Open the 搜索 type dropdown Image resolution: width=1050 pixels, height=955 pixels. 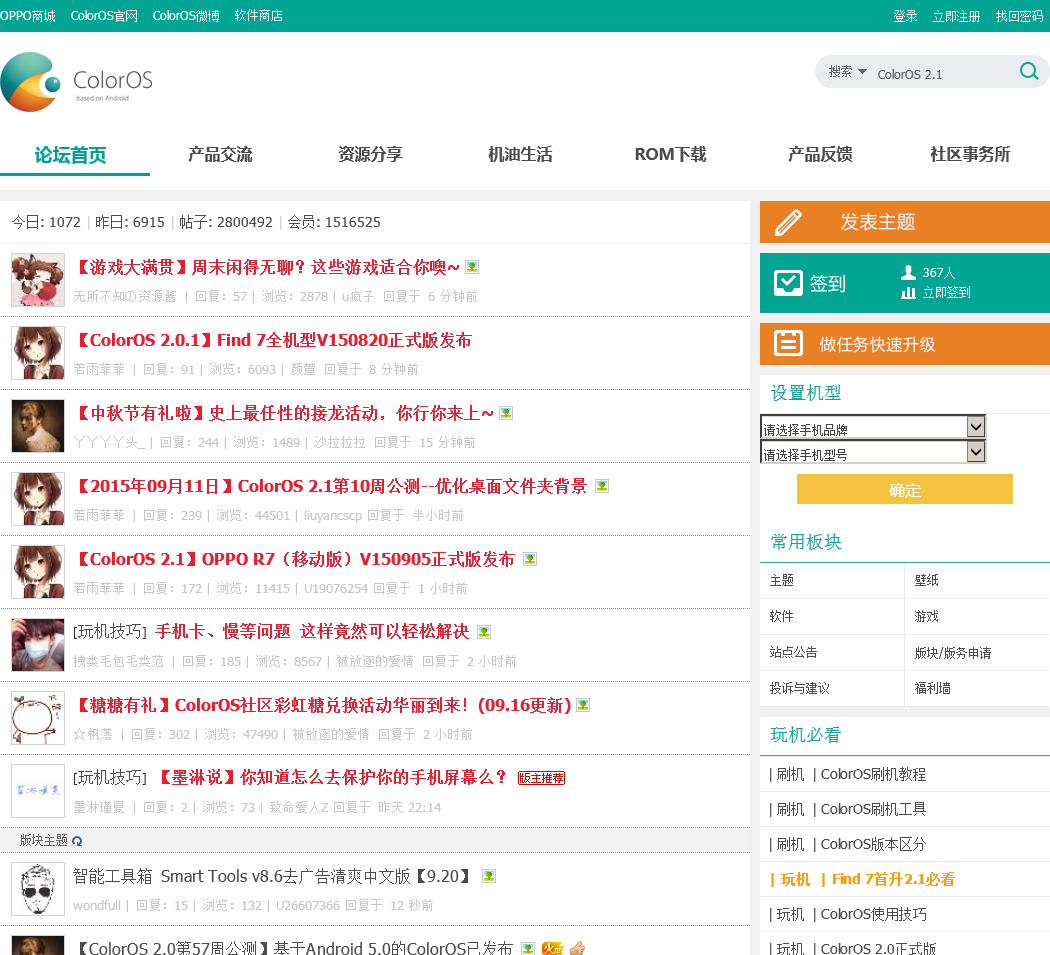847,72
